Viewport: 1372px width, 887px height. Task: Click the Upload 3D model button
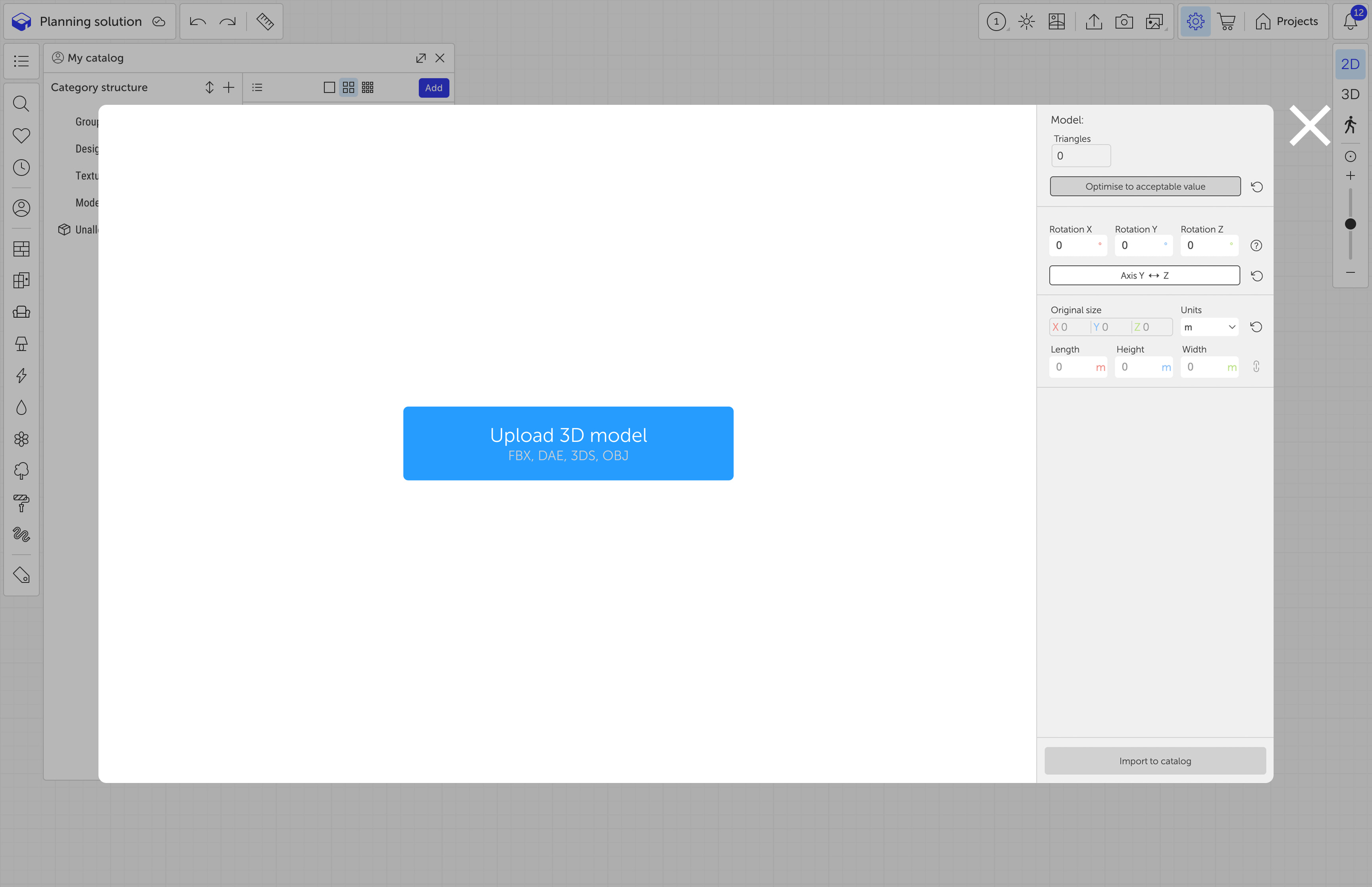click(x=568, y=443)
